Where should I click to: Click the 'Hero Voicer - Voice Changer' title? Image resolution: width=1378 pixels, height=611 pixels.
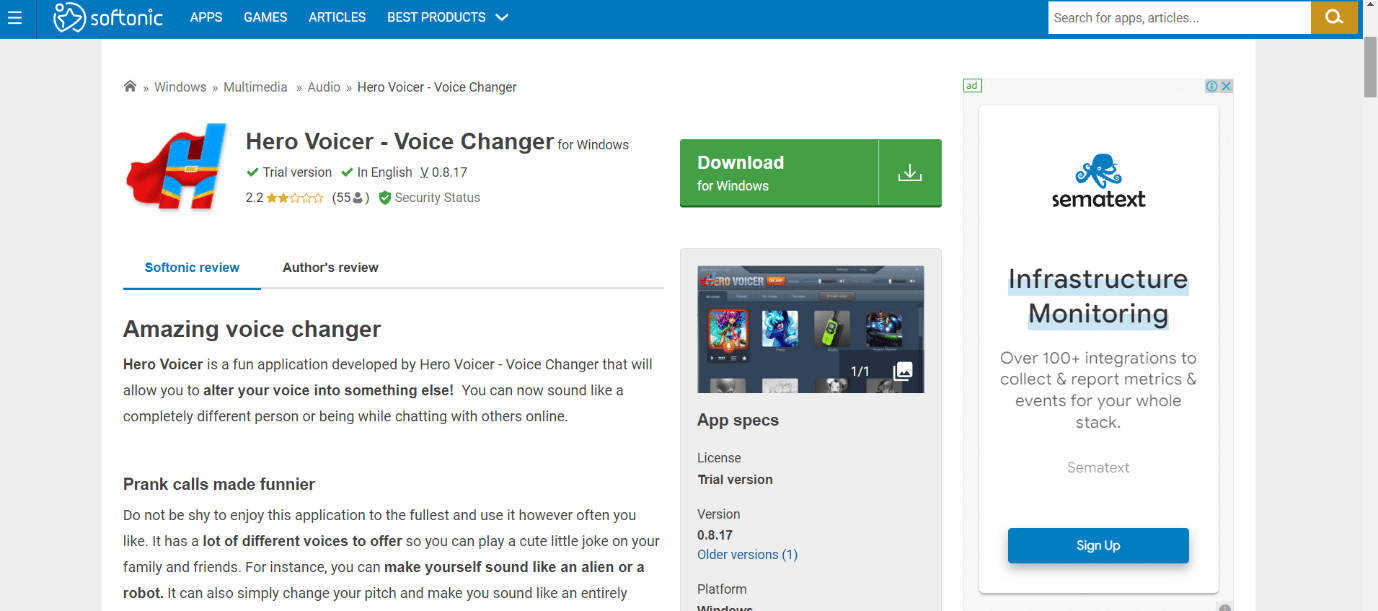pos(400,141)
